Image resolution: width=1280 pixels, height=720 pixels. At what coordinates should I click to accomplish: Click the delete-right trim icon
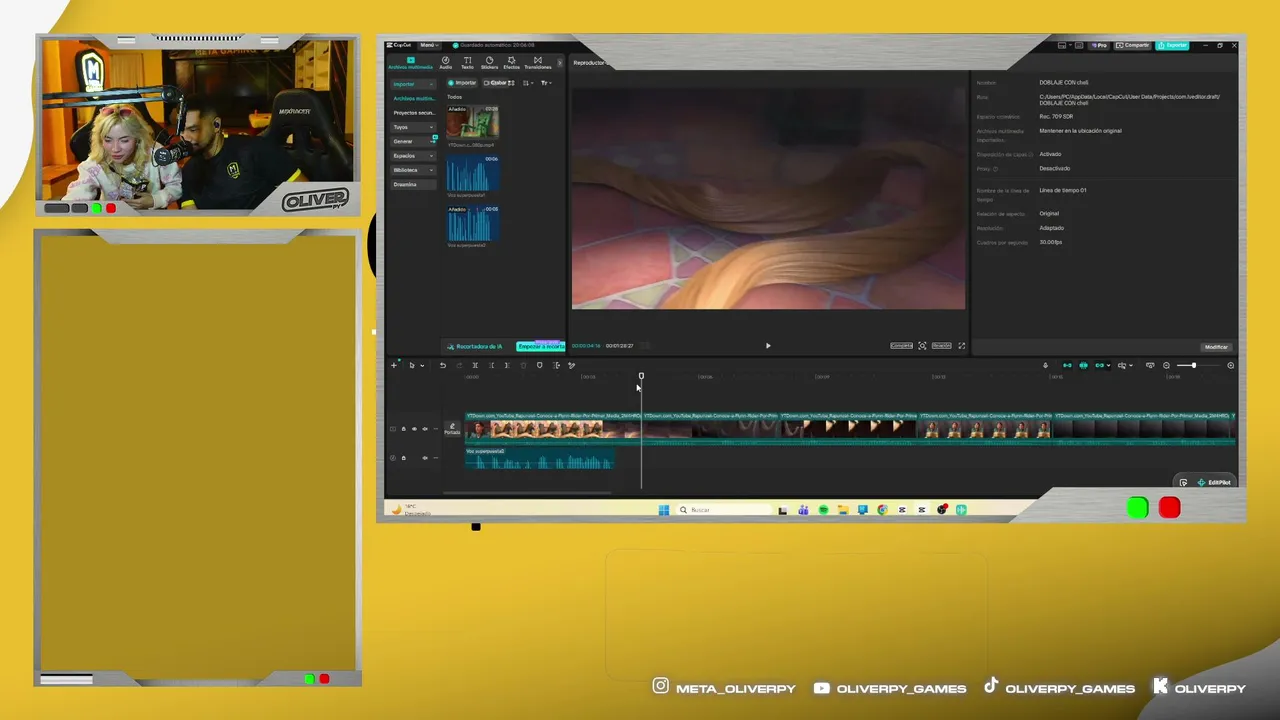pos(507,365)
